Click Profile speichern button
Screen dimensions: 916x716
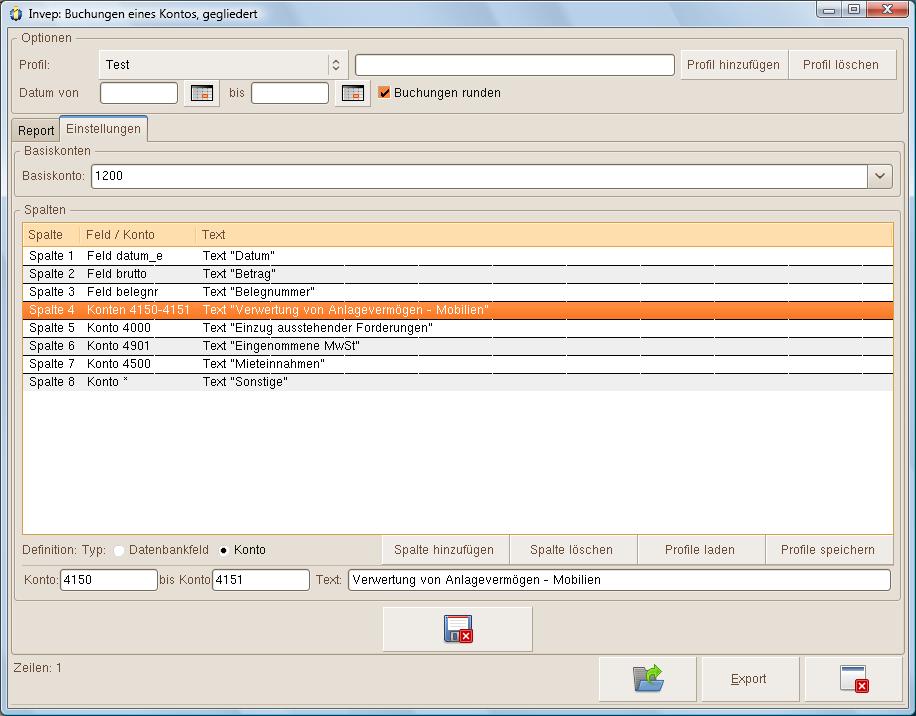pos(828,550)
